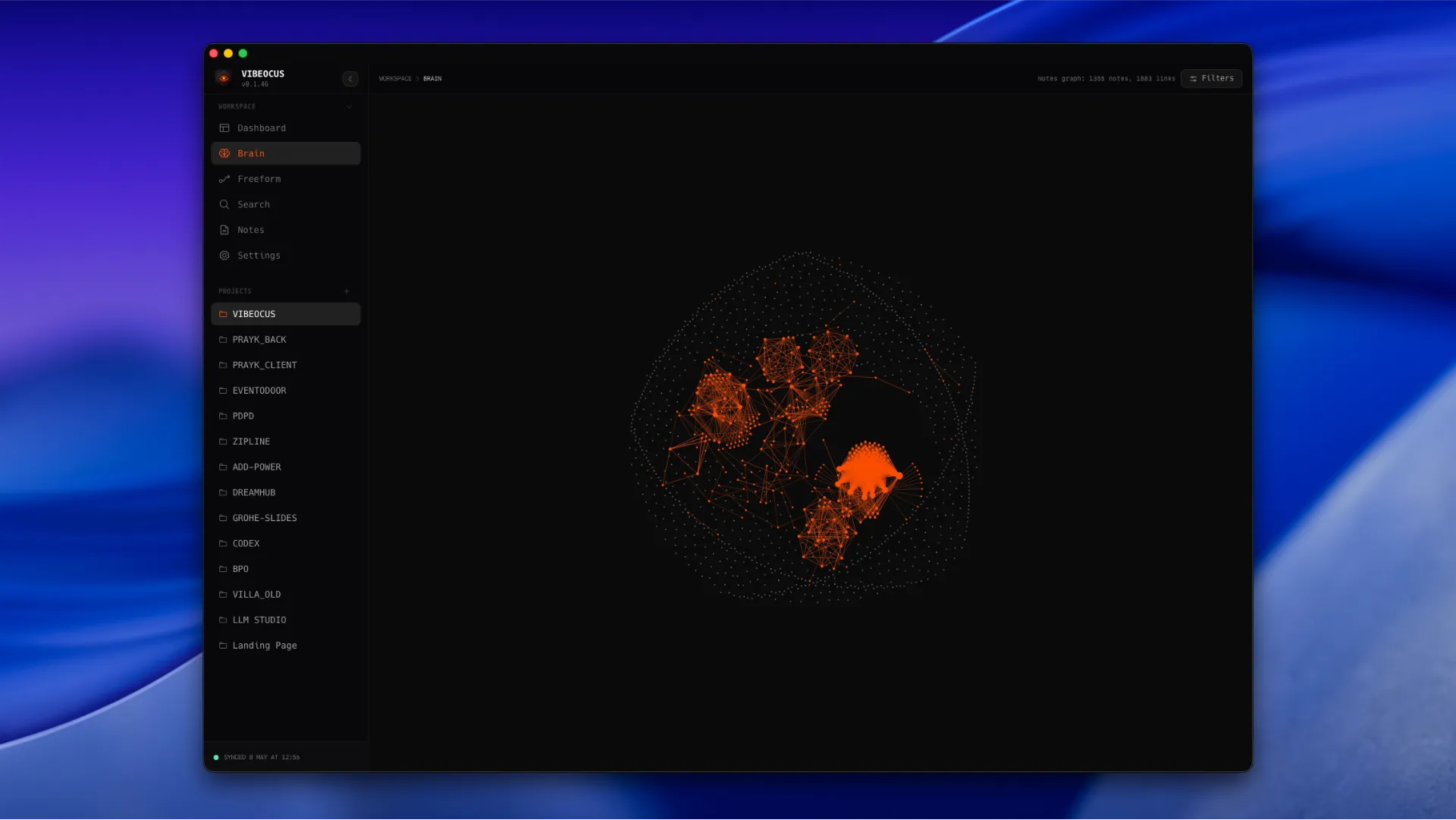1456x820 pixels.
Task: Click the Settings gear icon
Action: (224, 256)
